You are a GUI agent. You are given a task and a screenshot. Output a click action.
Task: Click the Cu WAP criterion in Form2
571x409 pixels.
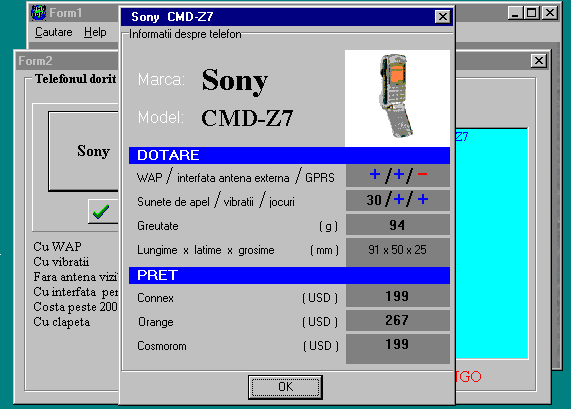pyautogui.click(x=58, y=247)
